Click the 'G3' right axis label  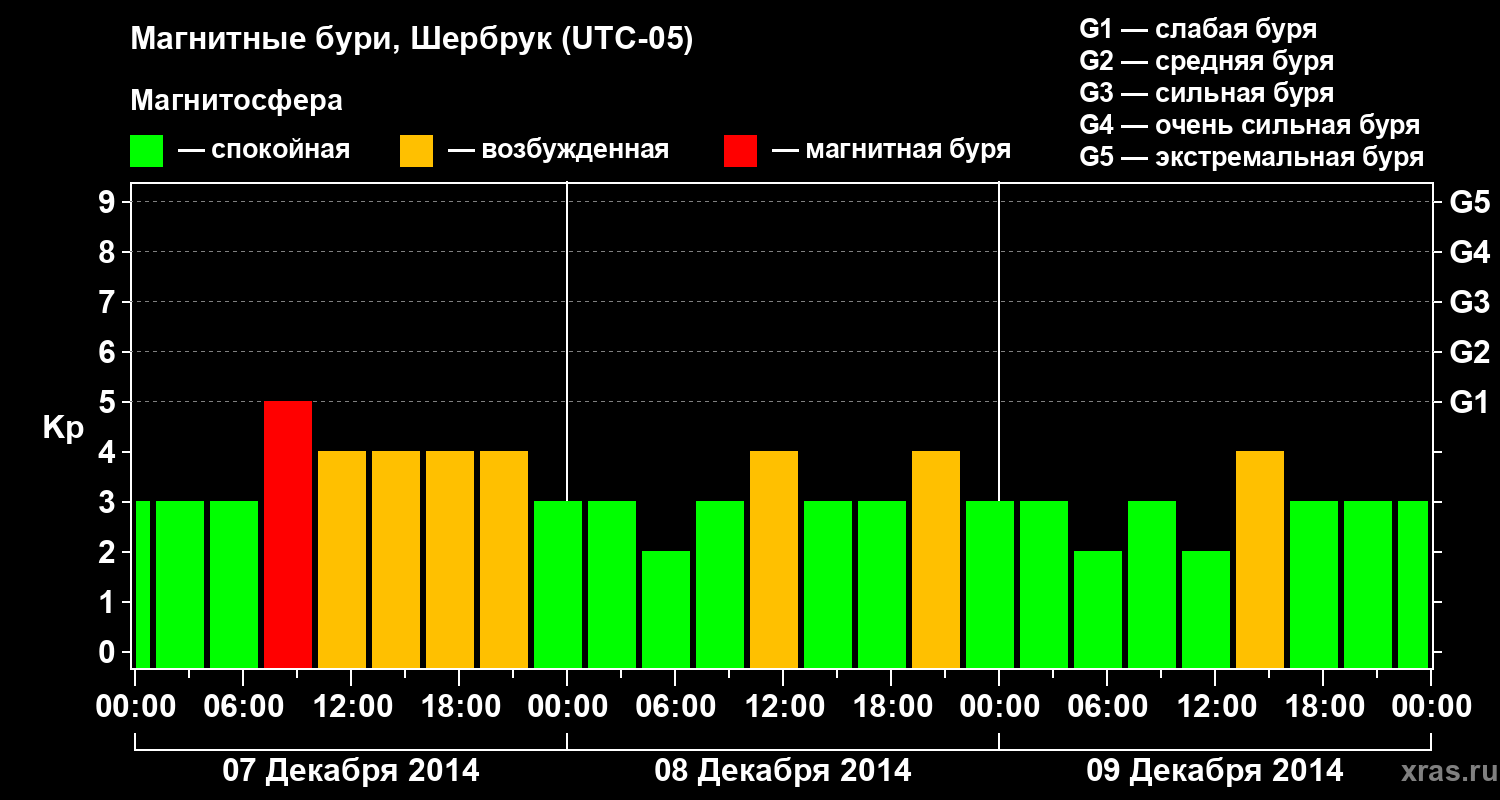click(x=1469, y=302)
